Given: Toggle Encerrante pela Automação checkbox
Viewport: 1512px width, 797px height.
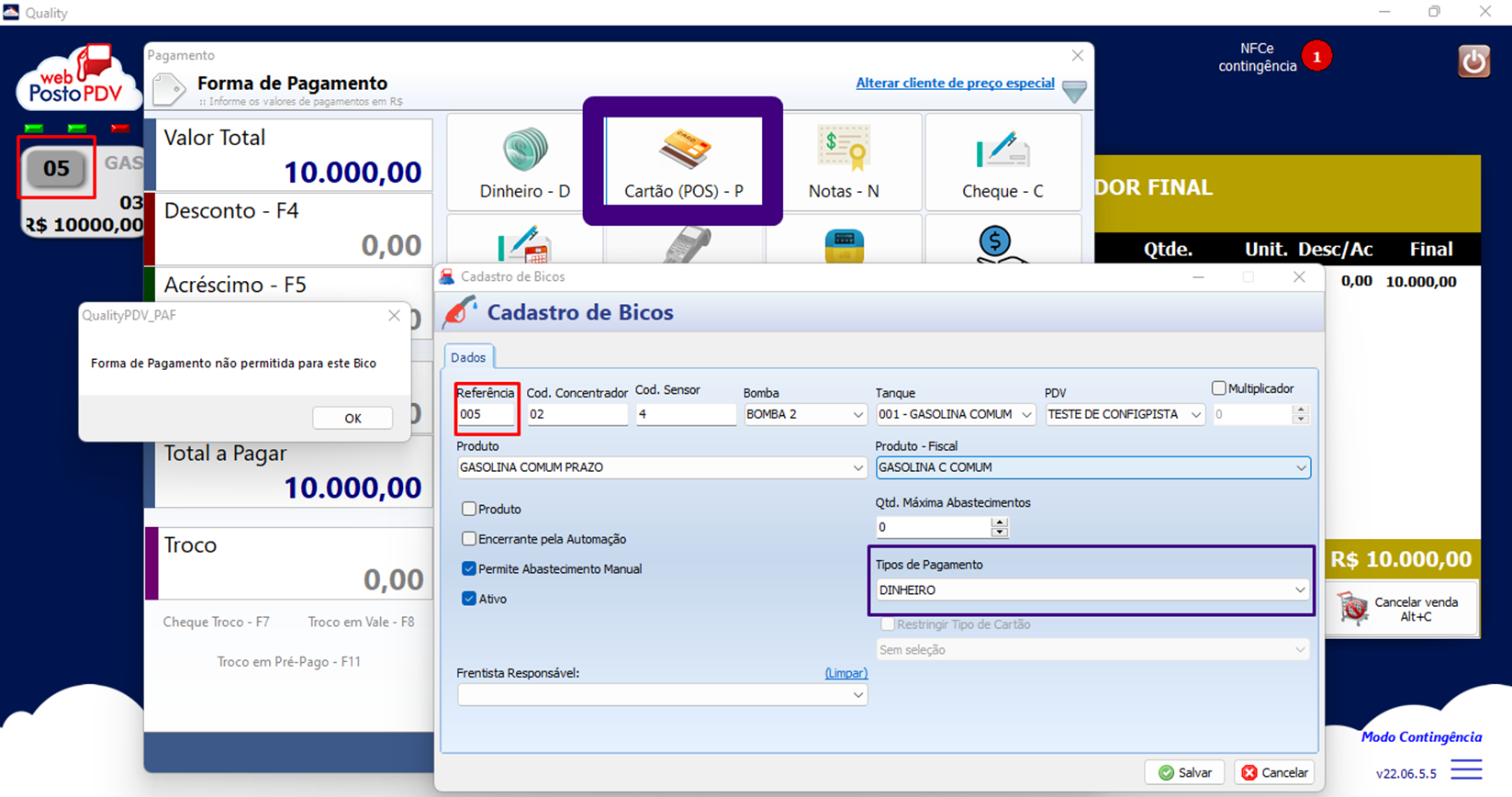Looking at the screenshot, I should coord(469,539).
